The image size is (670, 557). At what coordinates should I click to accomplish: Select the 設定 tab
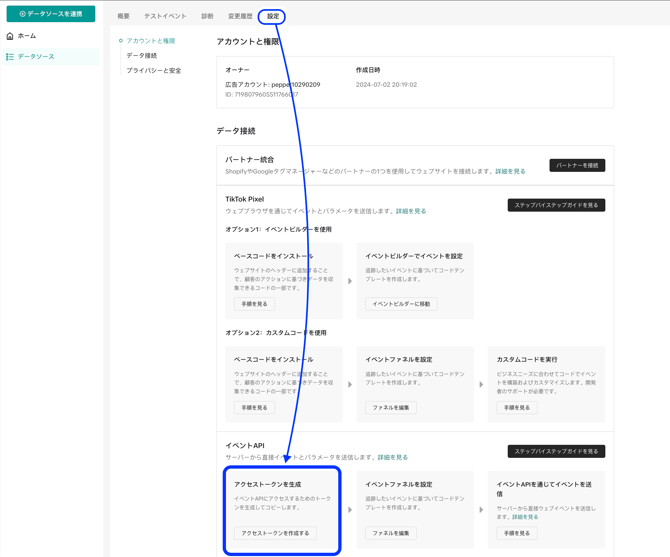coord(272,17)
